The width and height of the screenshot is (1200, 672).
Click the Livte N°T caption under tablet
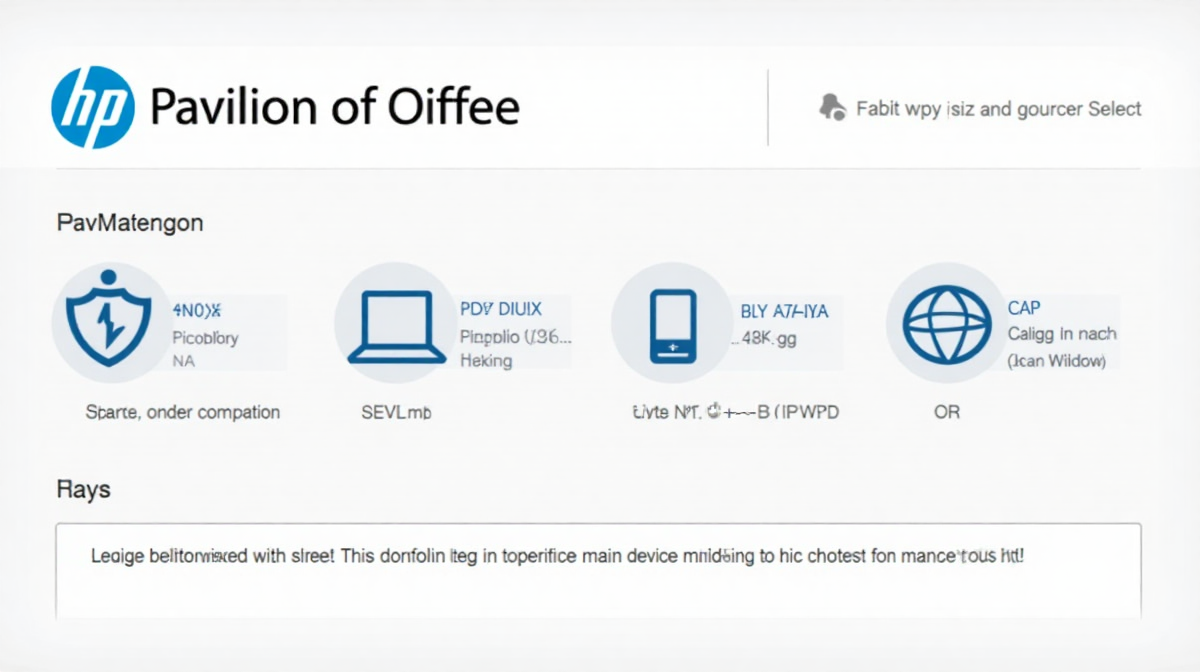(734, 412)
